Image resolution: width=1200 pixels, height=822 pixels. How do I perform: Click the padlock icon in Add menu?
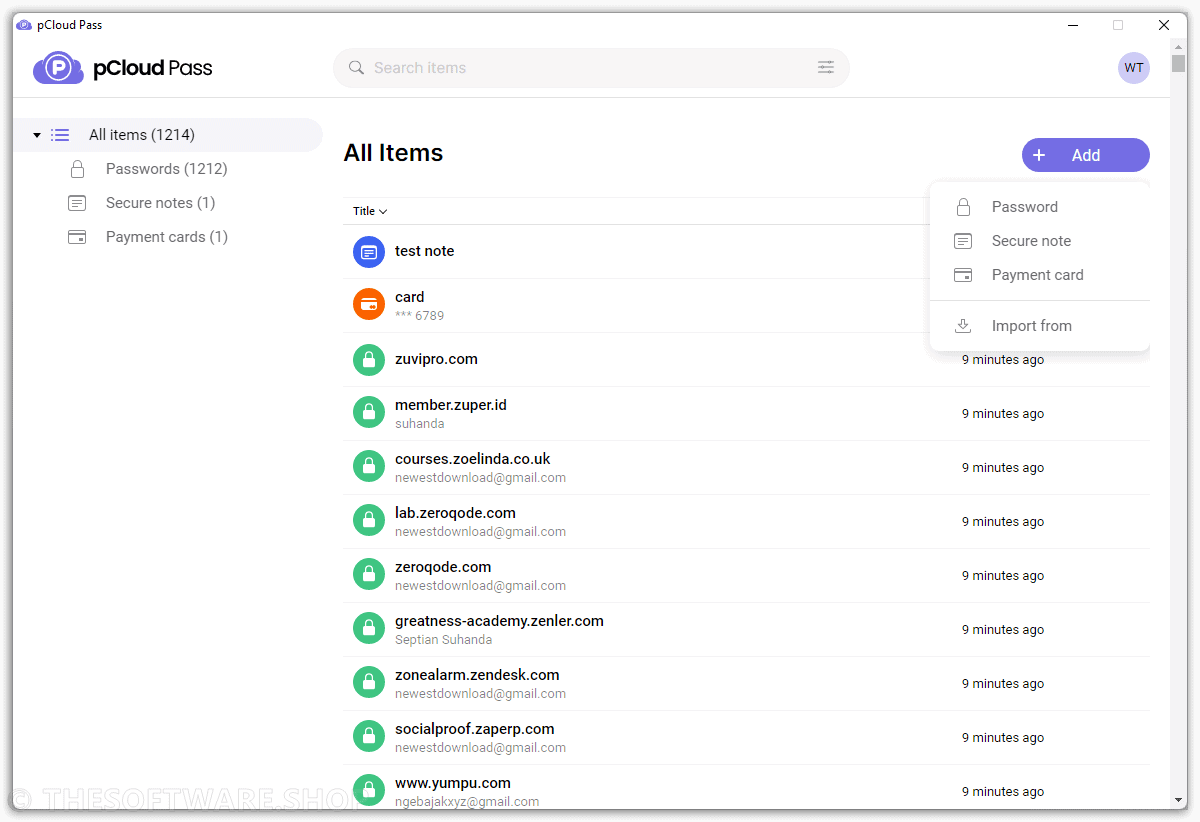963,207
